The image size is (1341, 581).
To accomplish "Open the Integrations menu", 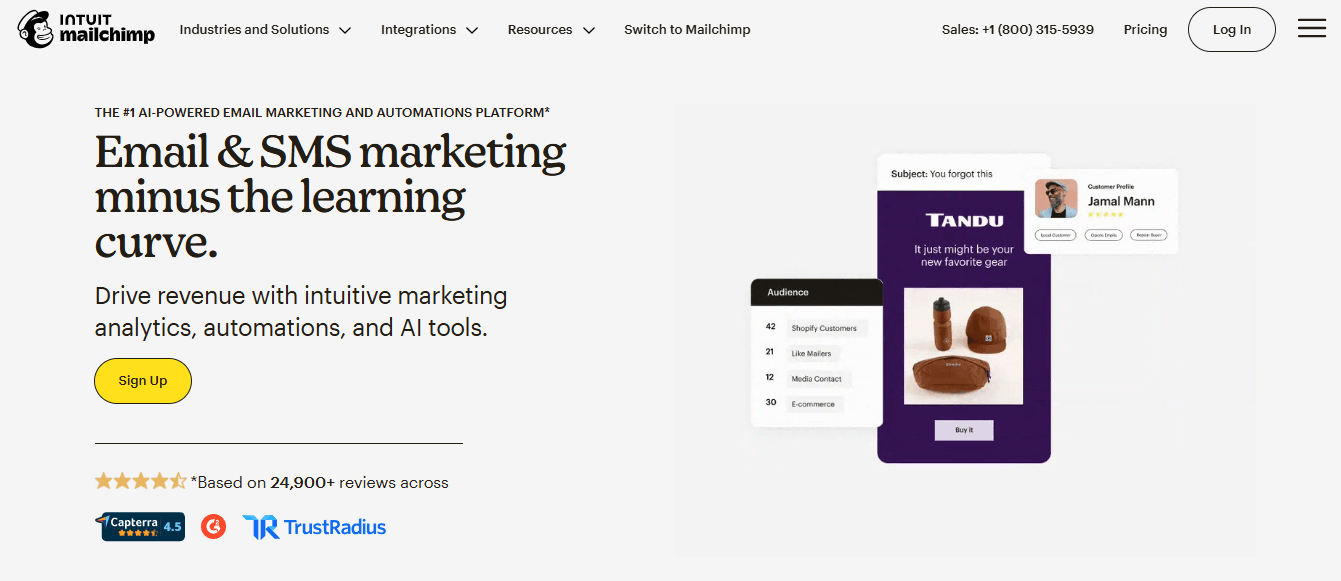I will 429,29.
